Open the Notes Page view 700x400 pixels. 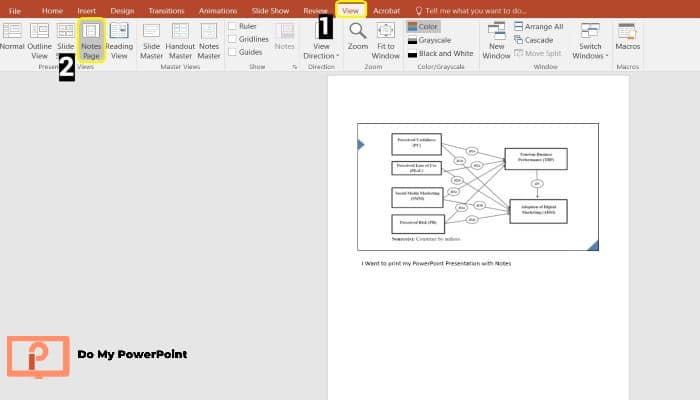coord(91,38)
